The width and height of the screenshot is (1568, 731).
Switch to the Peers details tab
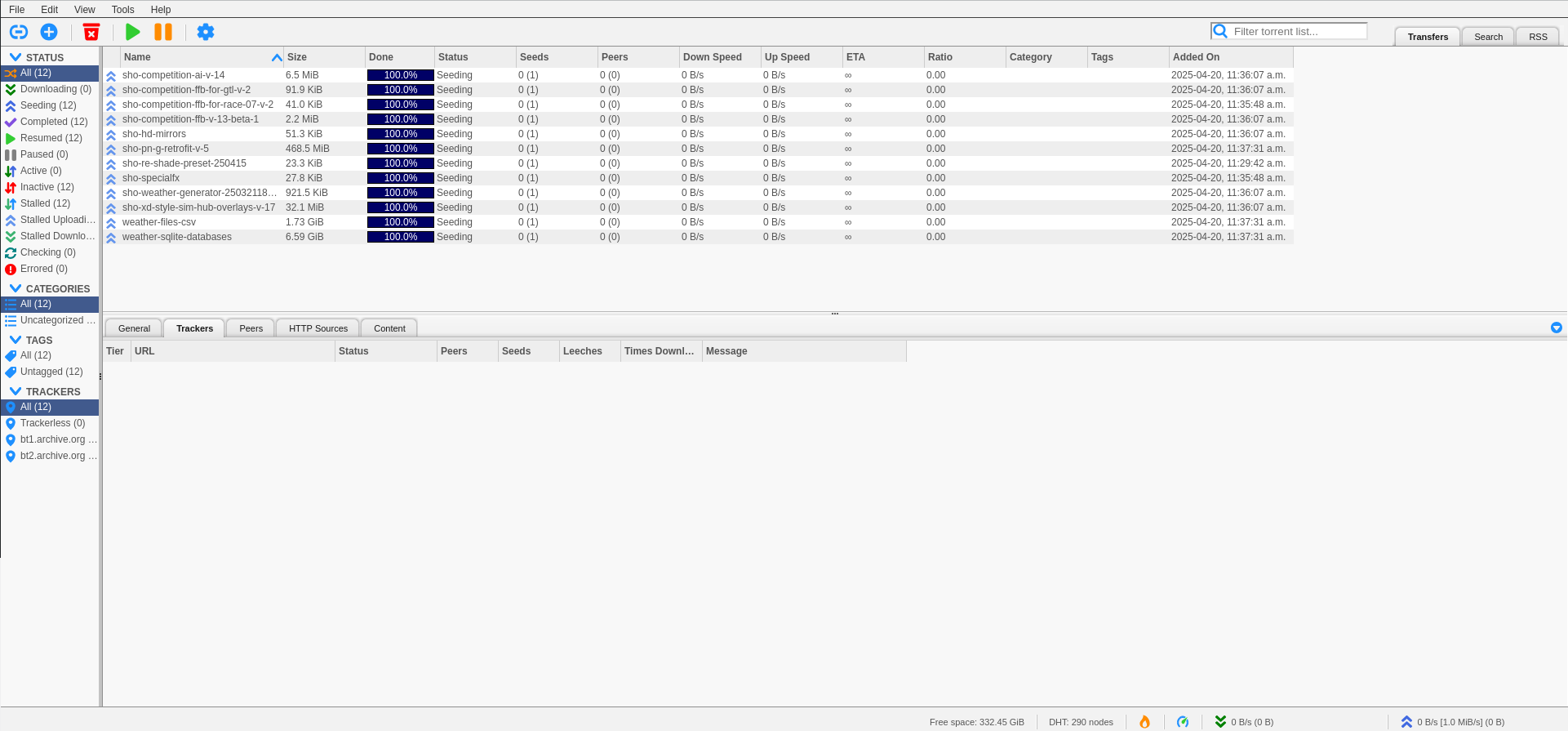point(251,328)
